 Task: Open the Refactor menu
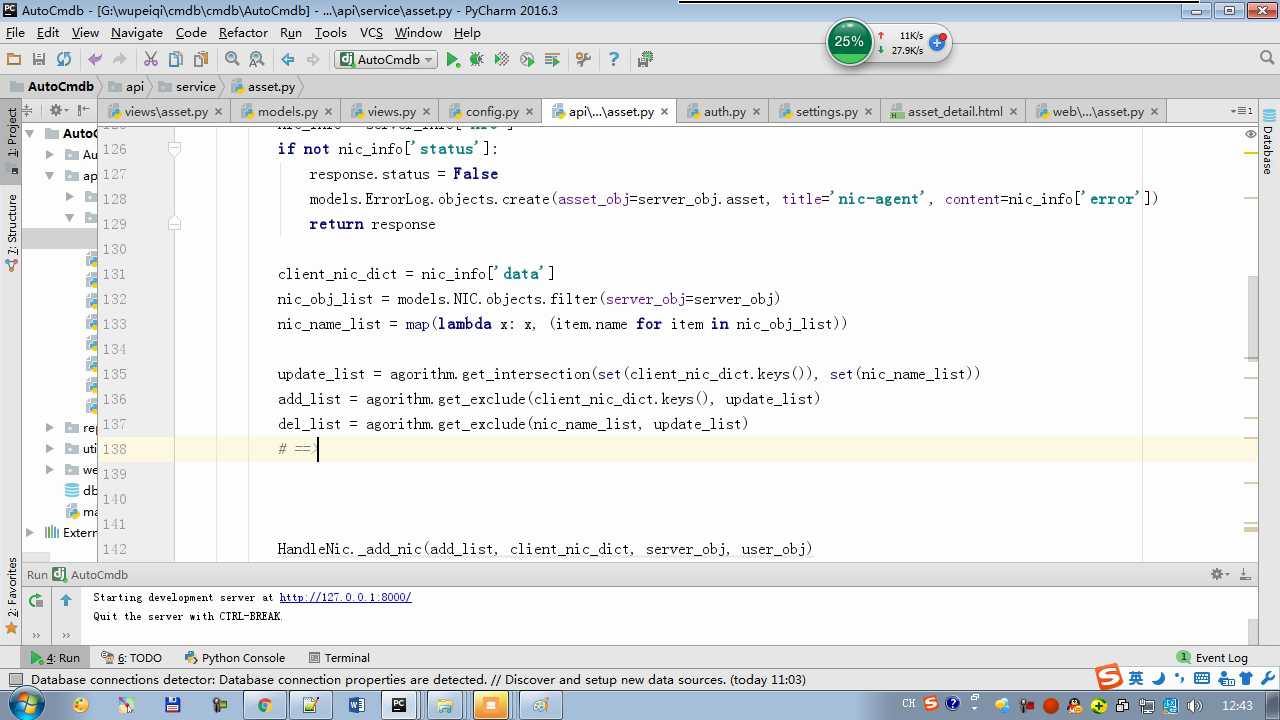243,33
